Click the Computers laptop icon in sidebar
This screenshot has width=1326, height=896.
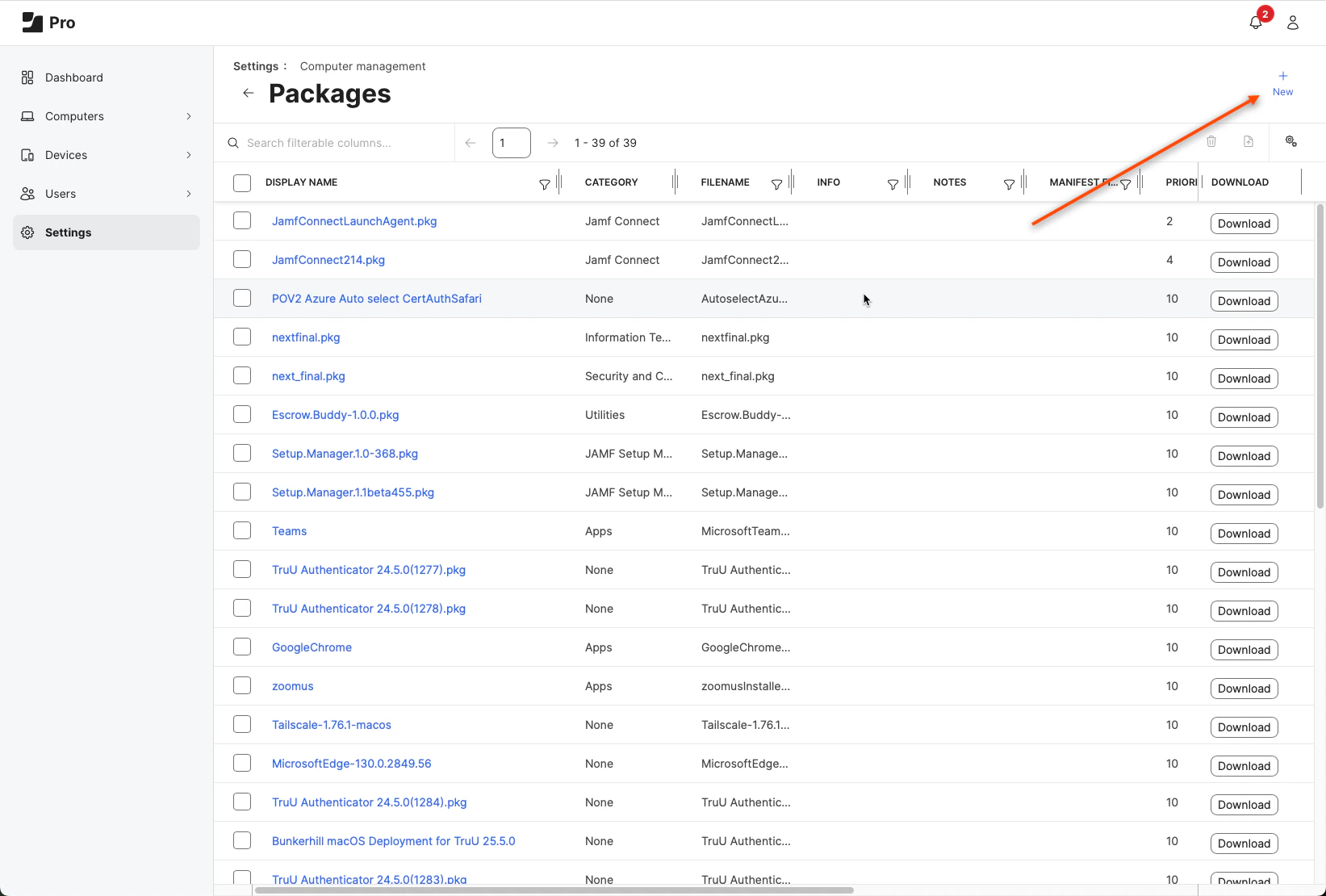click(27, 116)
